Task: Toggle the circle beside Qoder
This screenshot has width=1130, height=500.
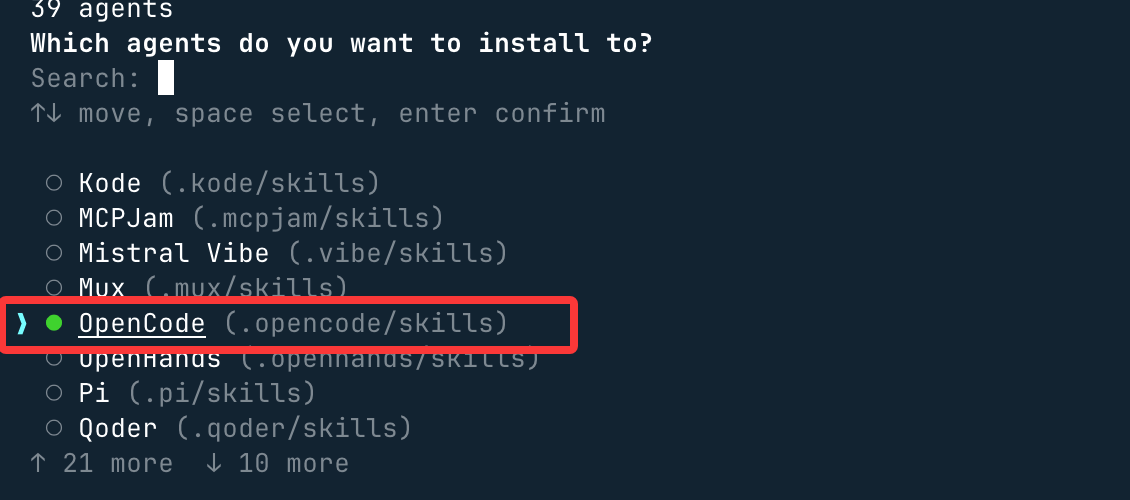Action: (x=55, y=428)
